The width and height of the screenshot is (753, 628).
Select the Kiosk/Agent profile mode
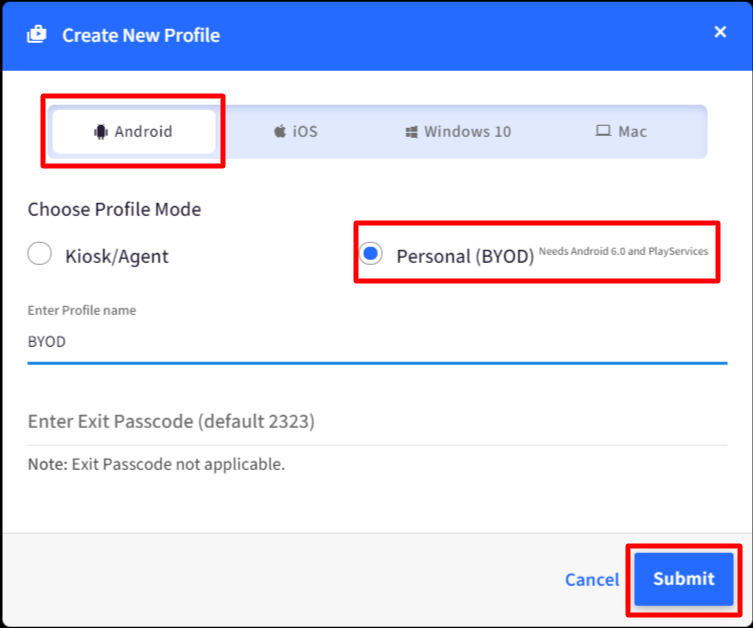pos(39,254)
